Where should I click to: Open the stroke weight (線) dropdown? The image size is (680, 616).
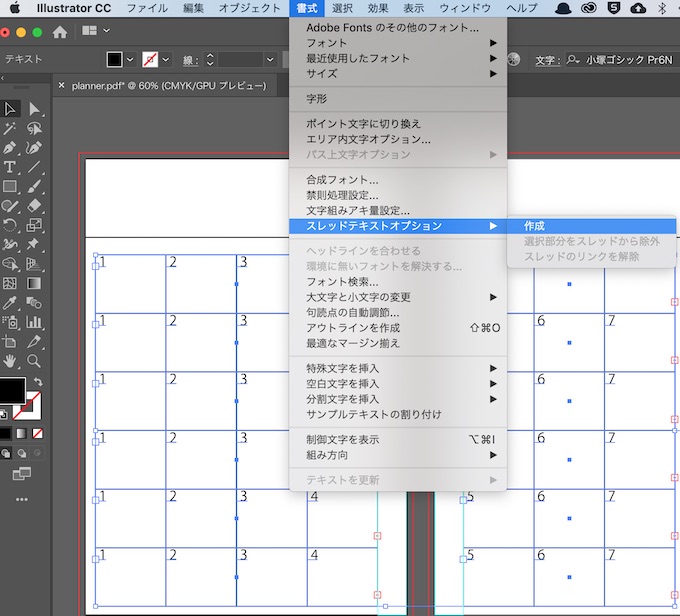270,59
